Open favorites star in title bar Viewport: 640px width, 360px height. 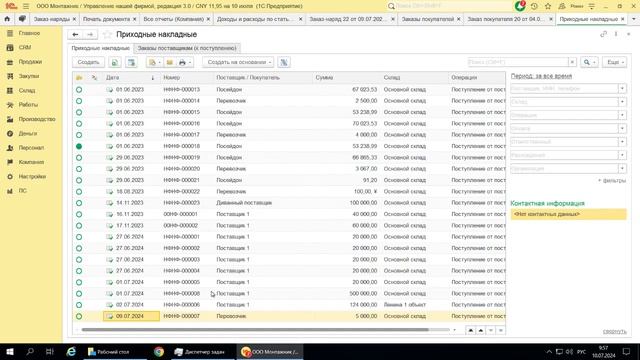548,6
